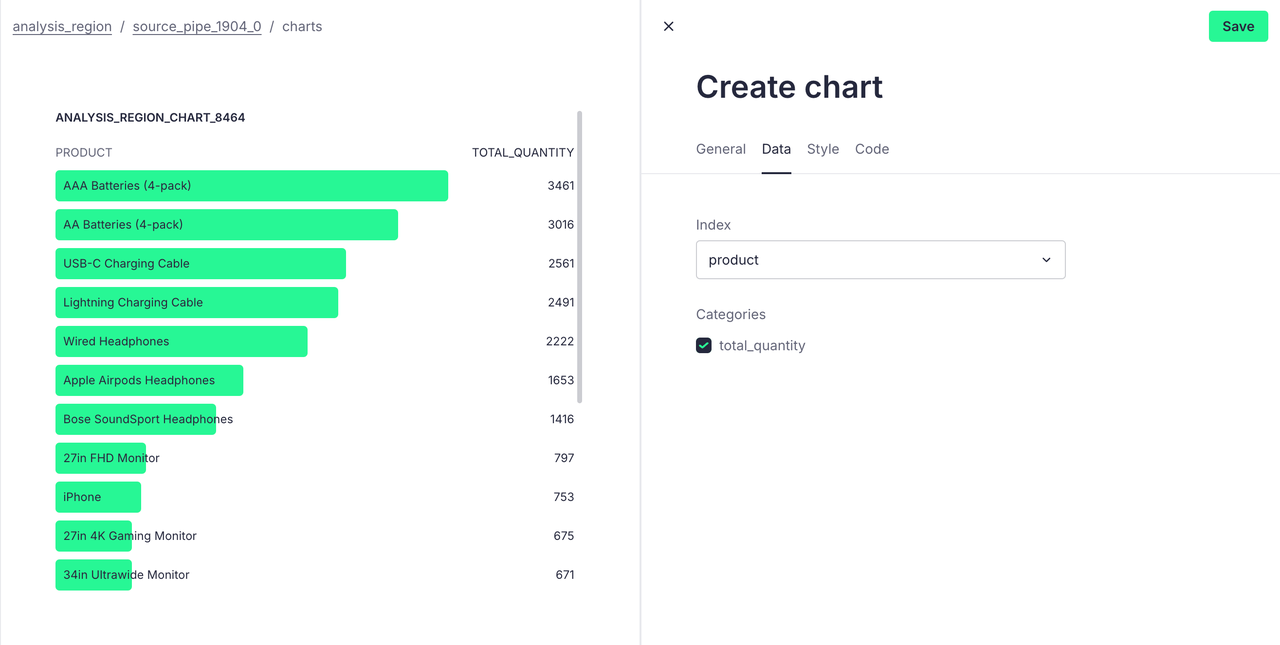Click the AAA Batteries (4-pack) bar
The height and width of the screenshot is (645, 1280).
(x=251, y=186)
